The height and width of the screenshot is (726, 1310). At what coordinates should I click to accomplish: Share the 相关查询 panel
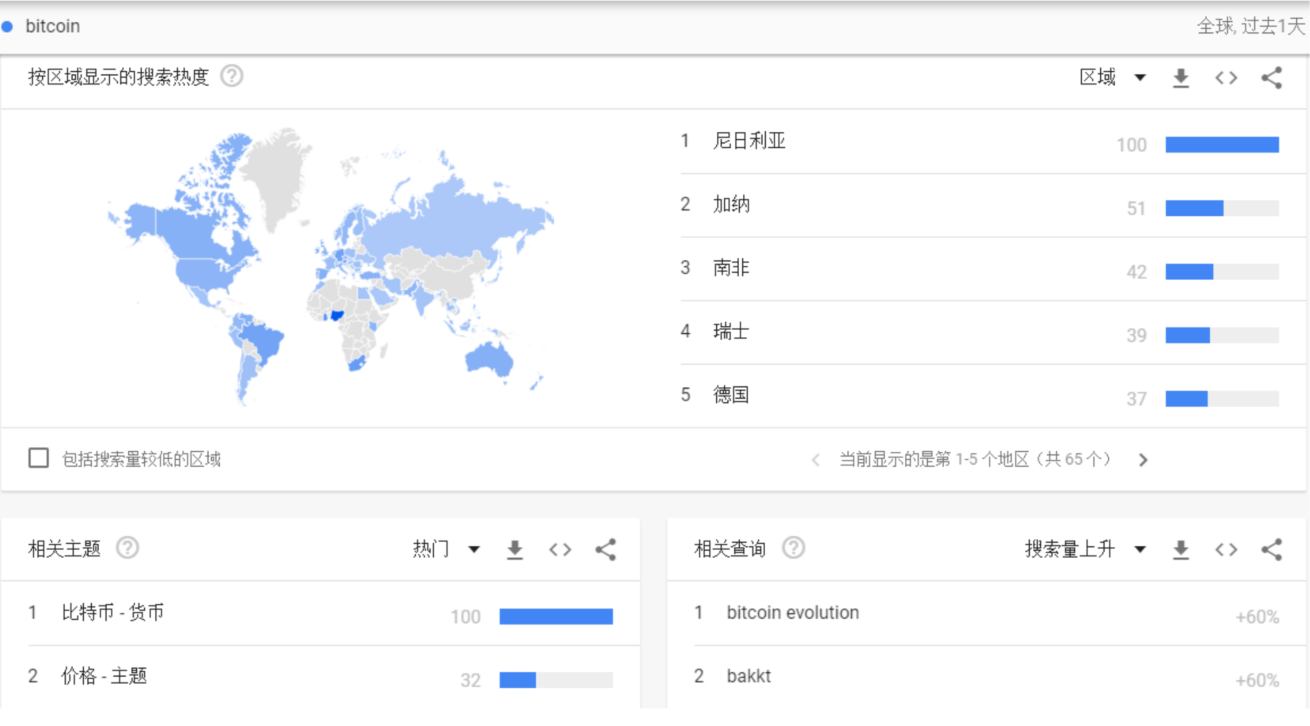point(1271,549)
